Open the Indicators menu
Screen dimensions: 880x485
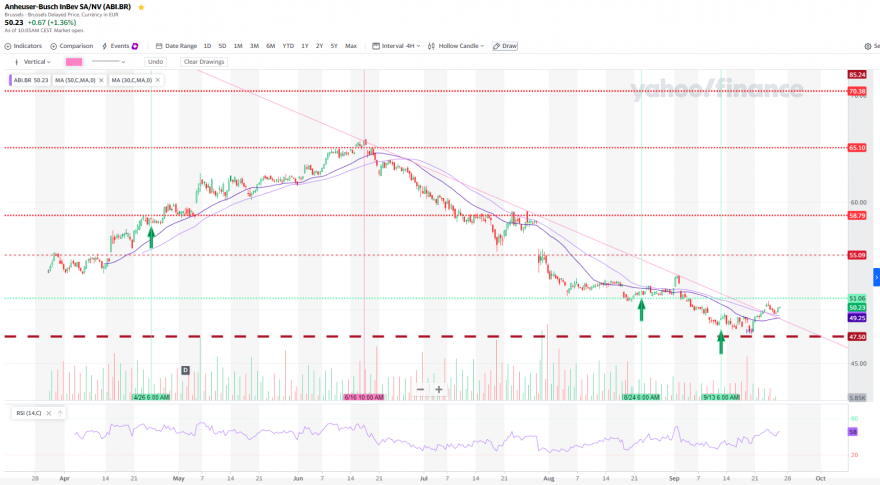tap(24, 46)
